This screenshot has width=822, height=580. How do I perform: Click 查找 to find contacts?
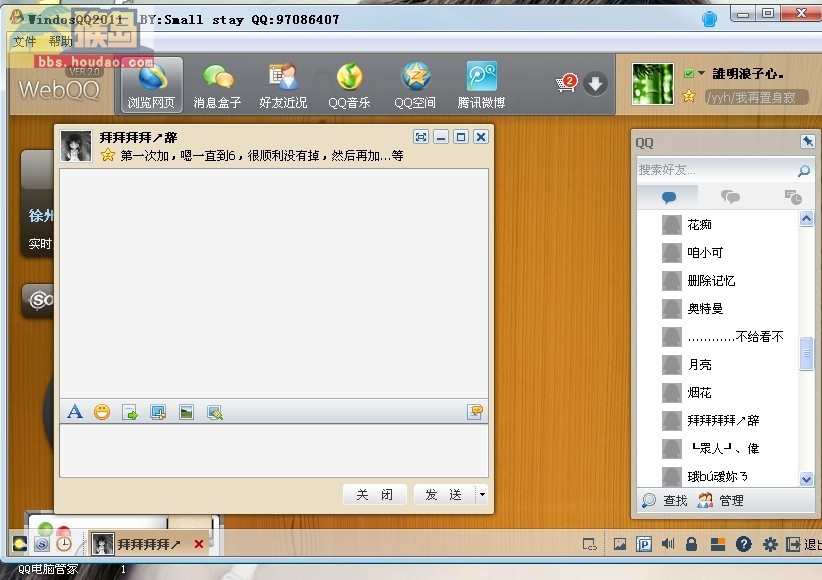[x=665, y=500]
